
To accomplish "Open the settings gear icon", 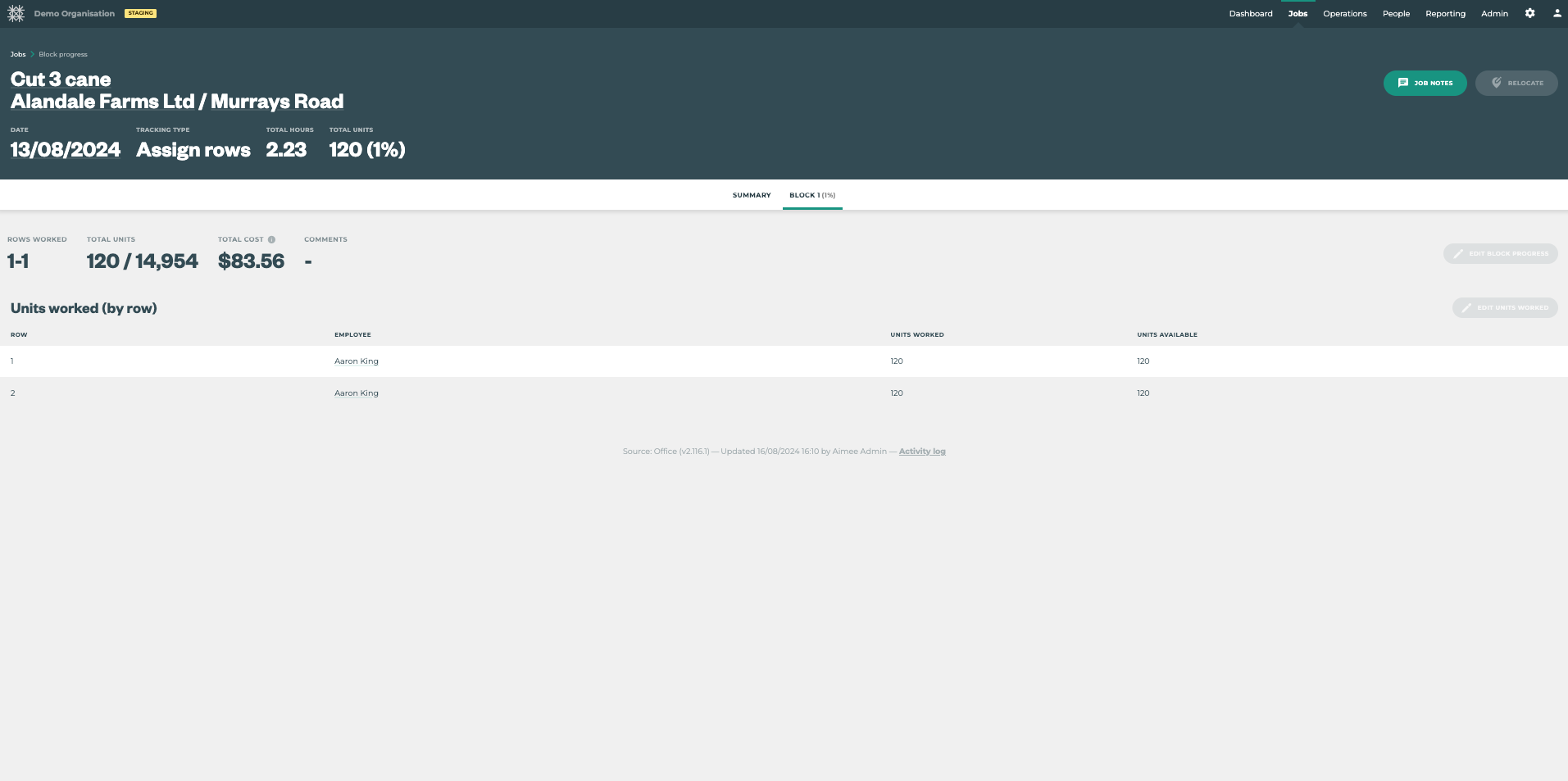I will click(1529, 13).
